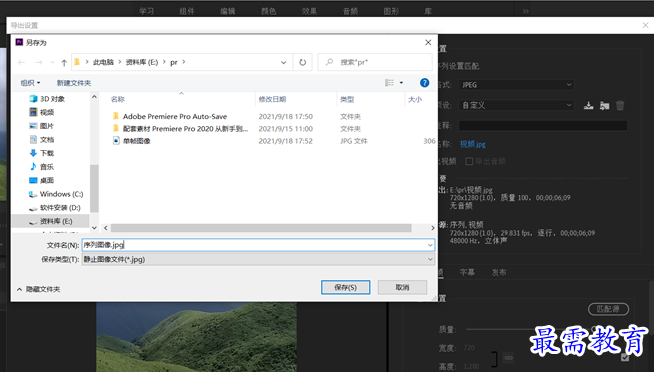This screenshot has width=654, height=372.
Task: Go up one folder level arrow
Action: click(64, 63)
